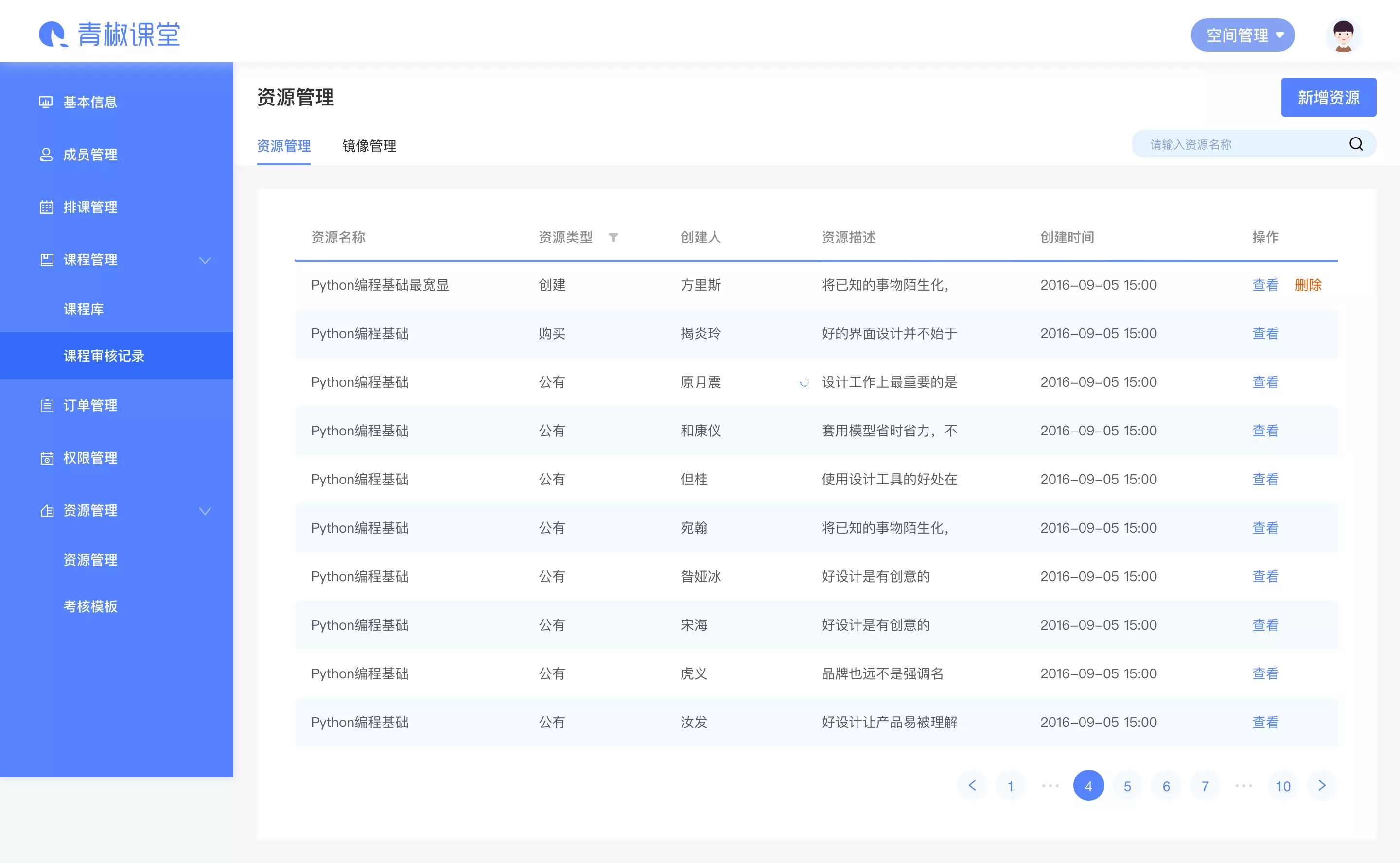Click 查看 in 原月震's row

coord(1265,382)
